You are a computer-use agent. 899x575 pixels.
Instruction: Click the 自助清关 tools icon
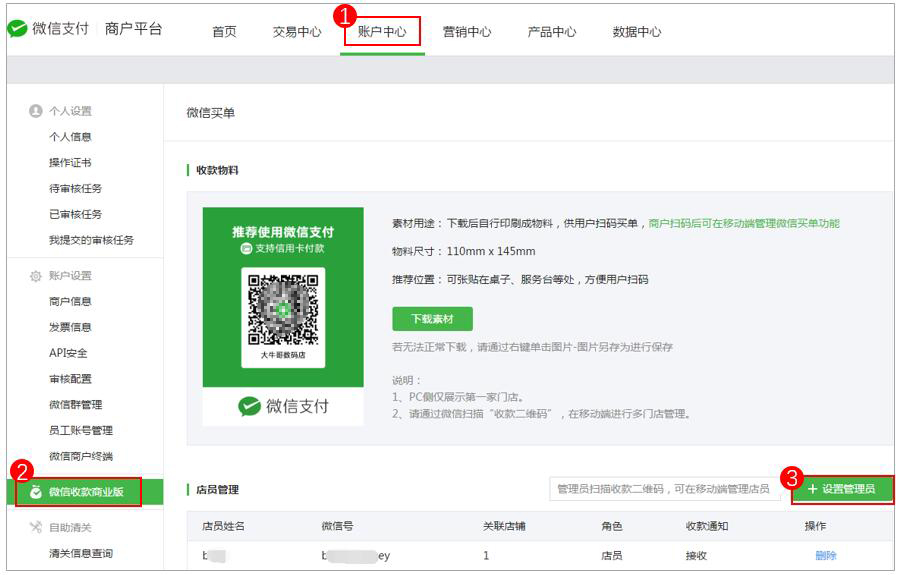tap(36, 527)
